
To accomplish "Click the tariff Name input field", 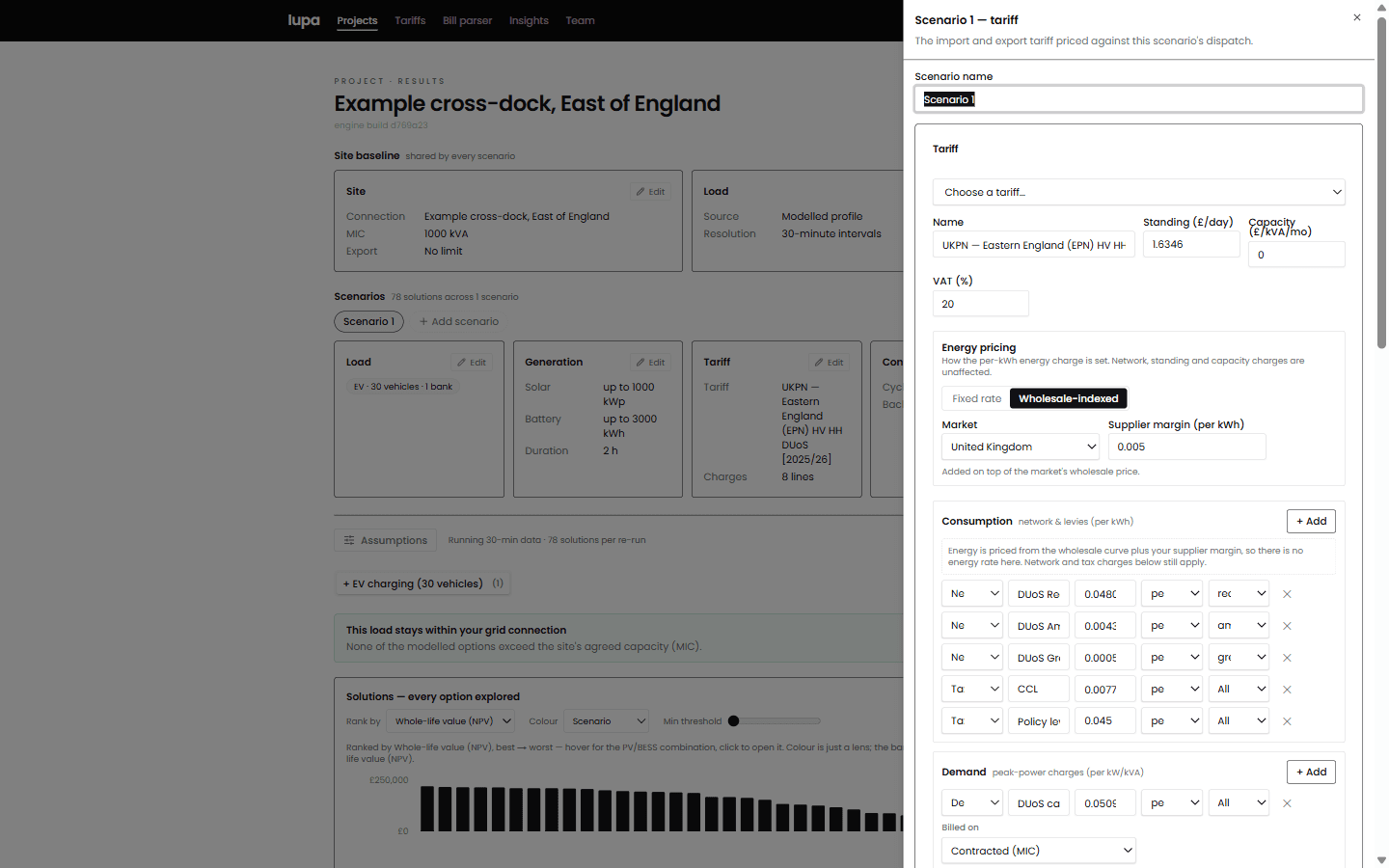I will [x=1034, y=245].
